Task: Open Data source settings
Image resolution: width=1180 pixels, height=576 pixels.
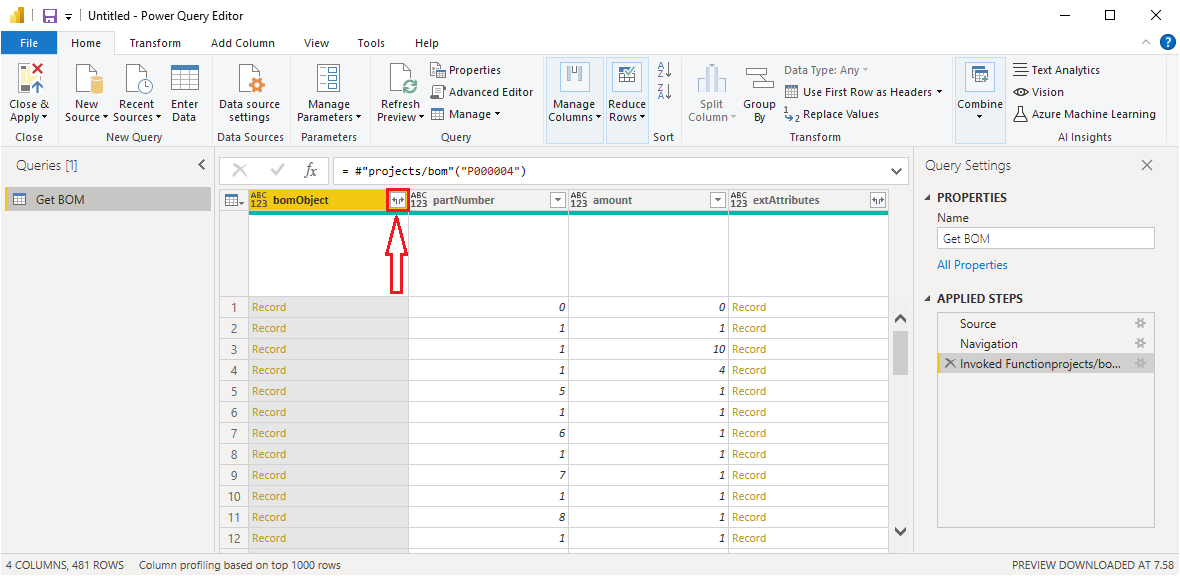Action: [x=249, y=81]
